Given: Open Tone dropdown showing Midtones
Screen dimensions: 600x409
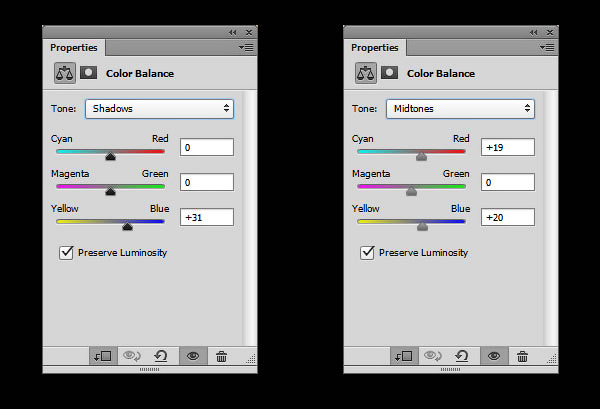Looking at the screenshot, I should pyautogui.click(x=460, y=109).
